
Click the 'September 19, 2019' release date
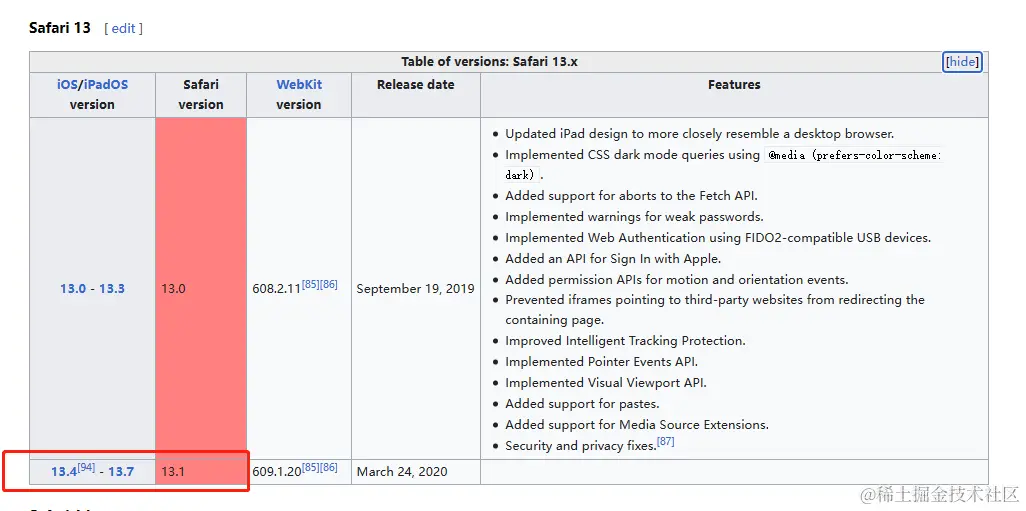click(x=416, y=289)
